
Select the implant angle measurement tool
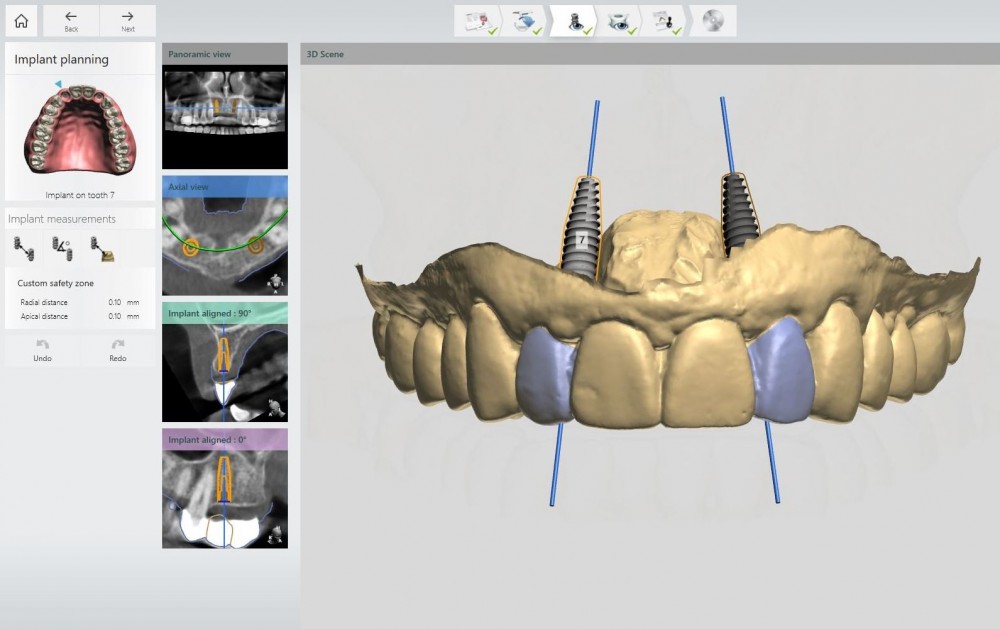61,247
